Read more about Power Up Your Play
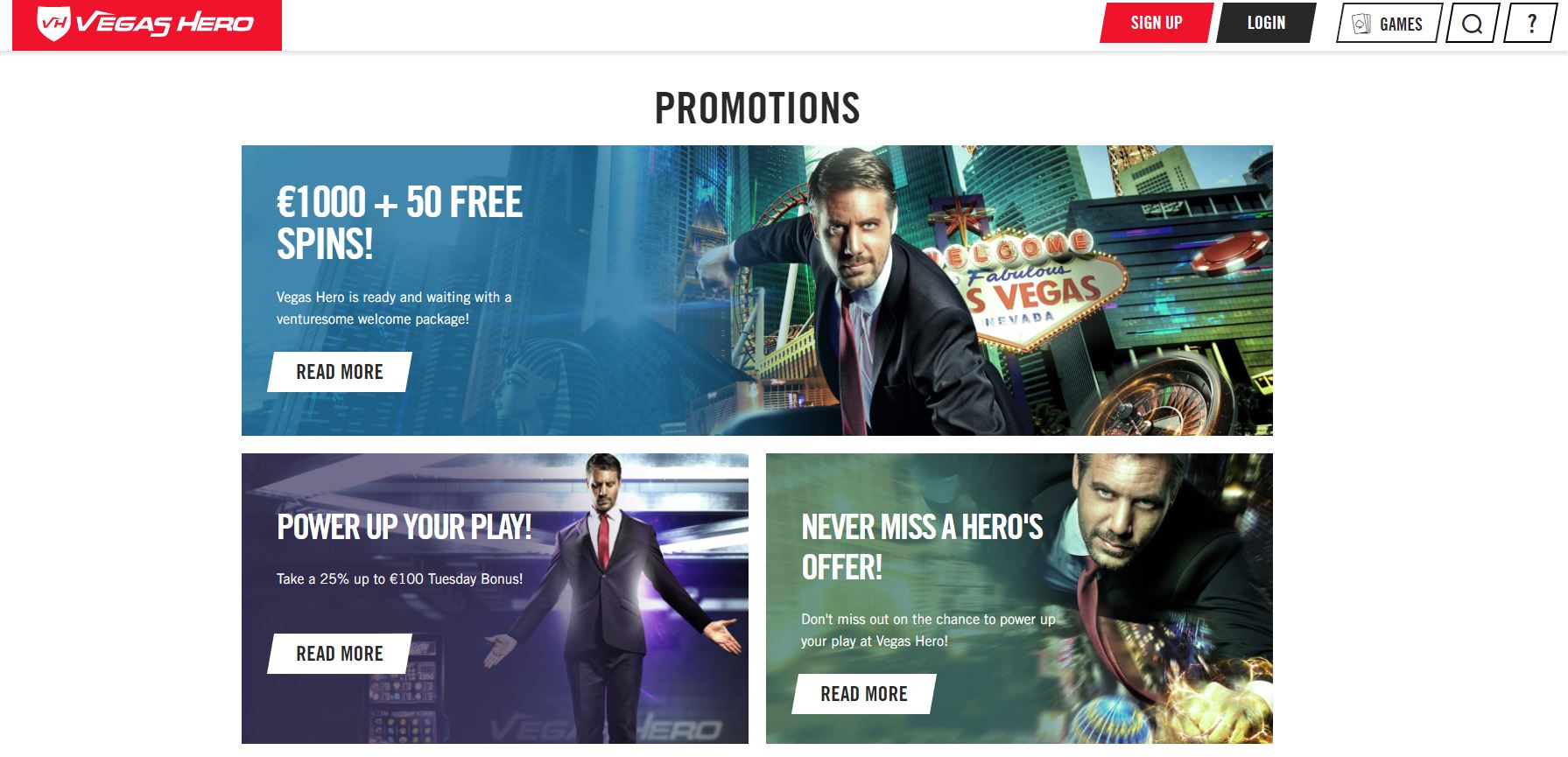1568x757 pixels. [340, 654]
